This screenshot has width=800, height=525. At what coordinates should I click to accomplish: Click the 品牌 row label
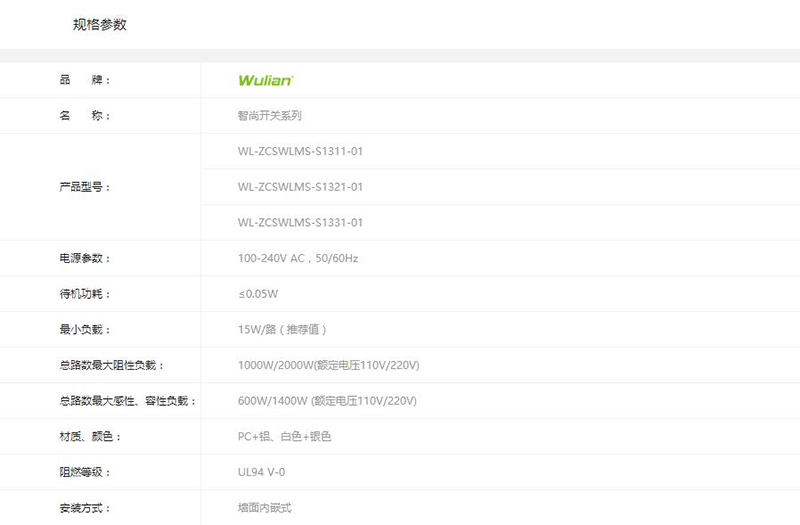85,80
